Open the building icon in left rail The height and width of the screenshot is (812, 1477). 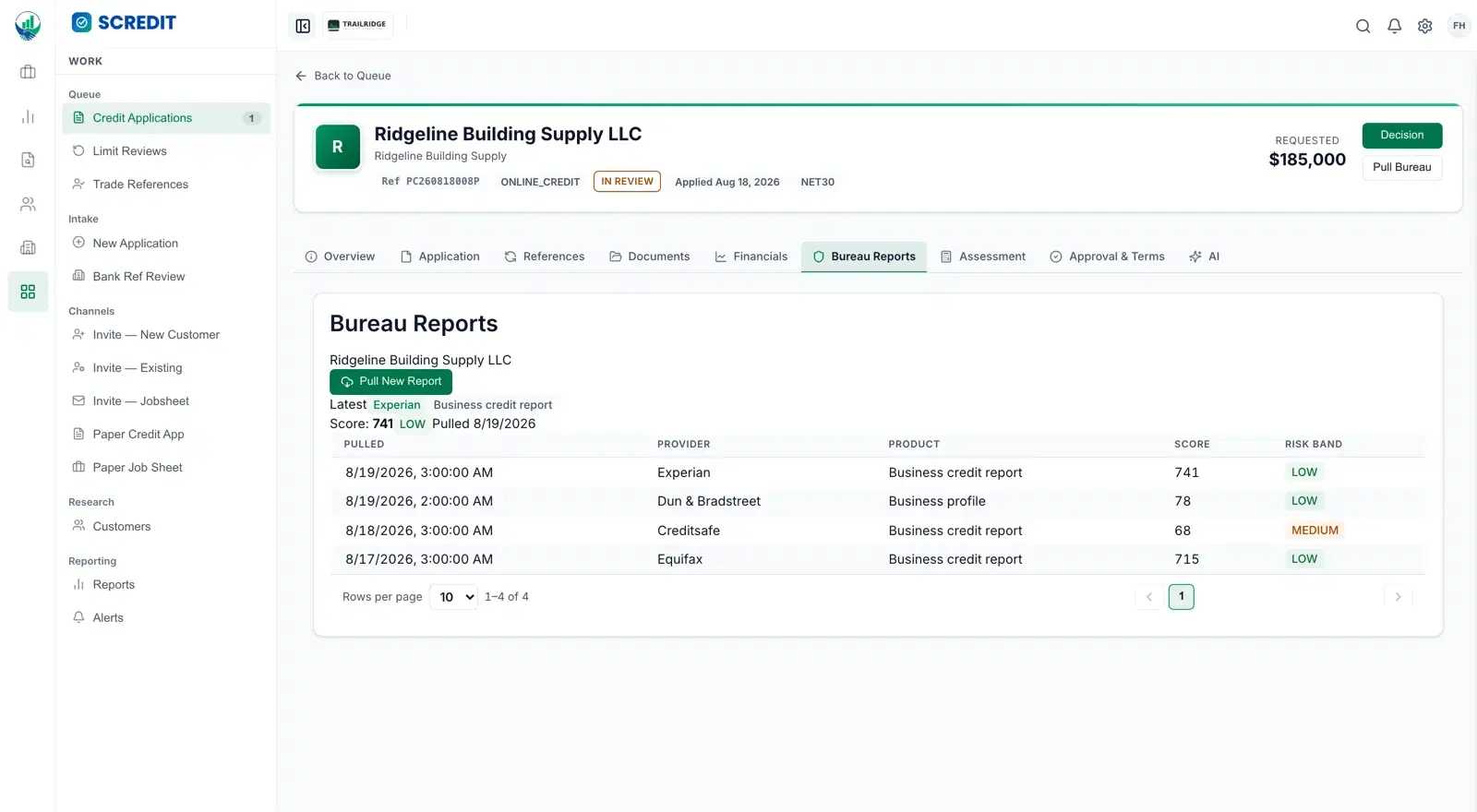(x=28, y=247)
